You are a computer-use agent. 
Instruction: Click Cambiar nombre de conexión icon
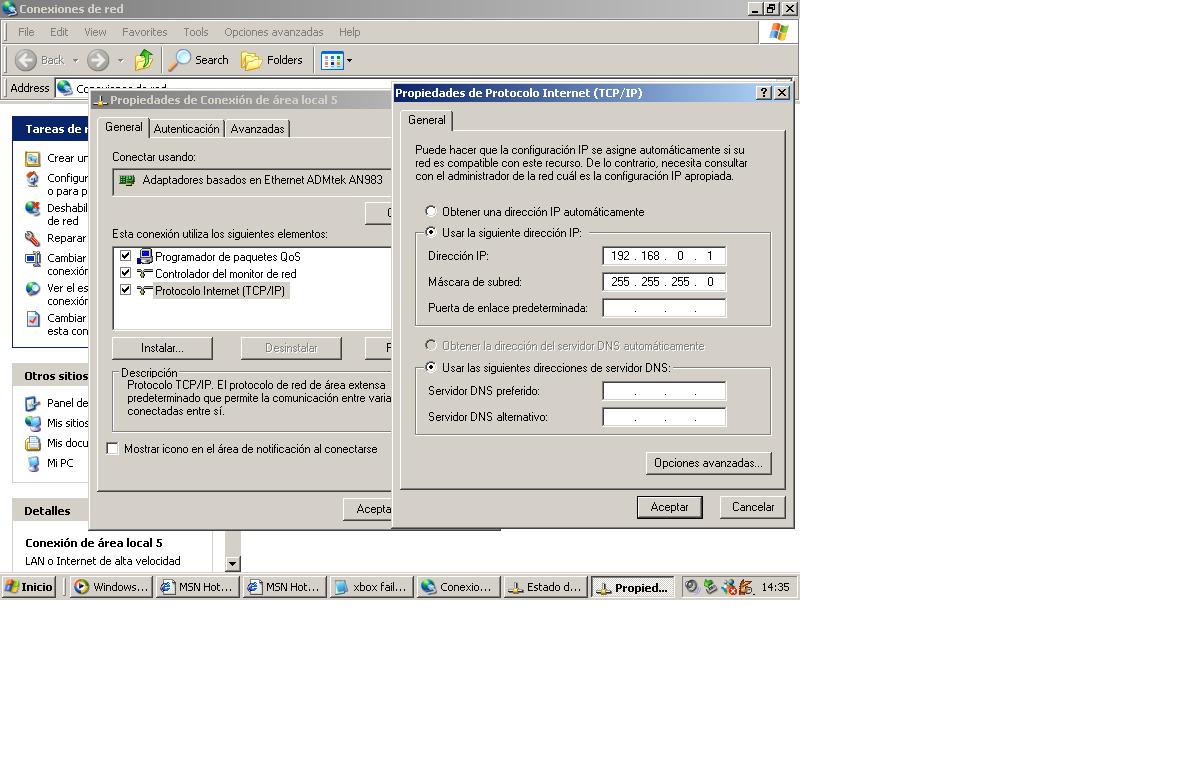click(x=32, y=258)
